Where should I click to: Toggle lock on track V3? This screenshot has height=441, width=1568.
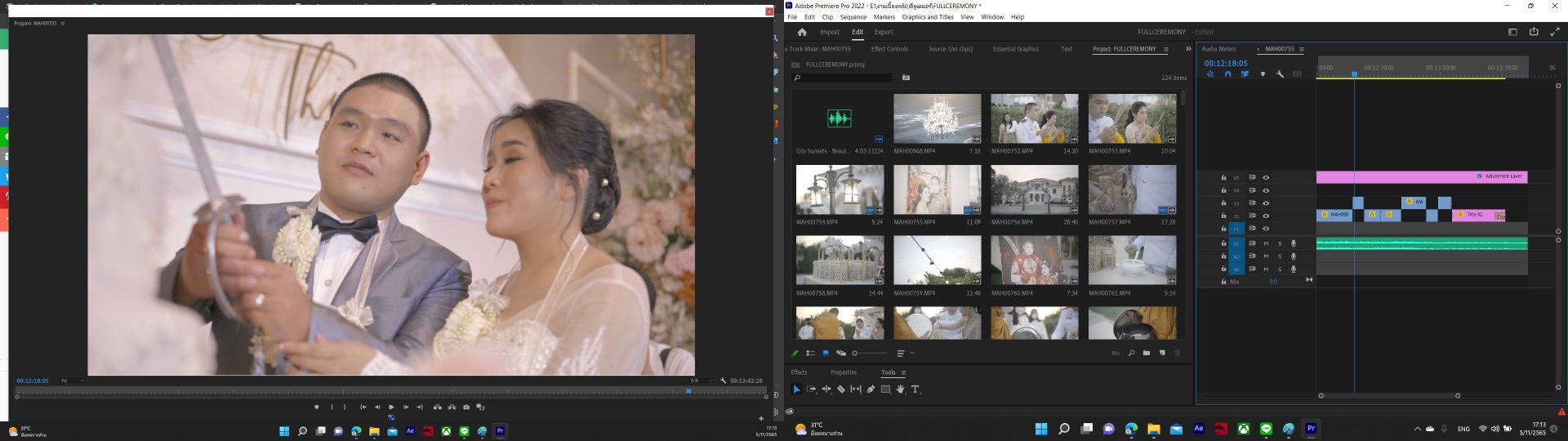1223,203
